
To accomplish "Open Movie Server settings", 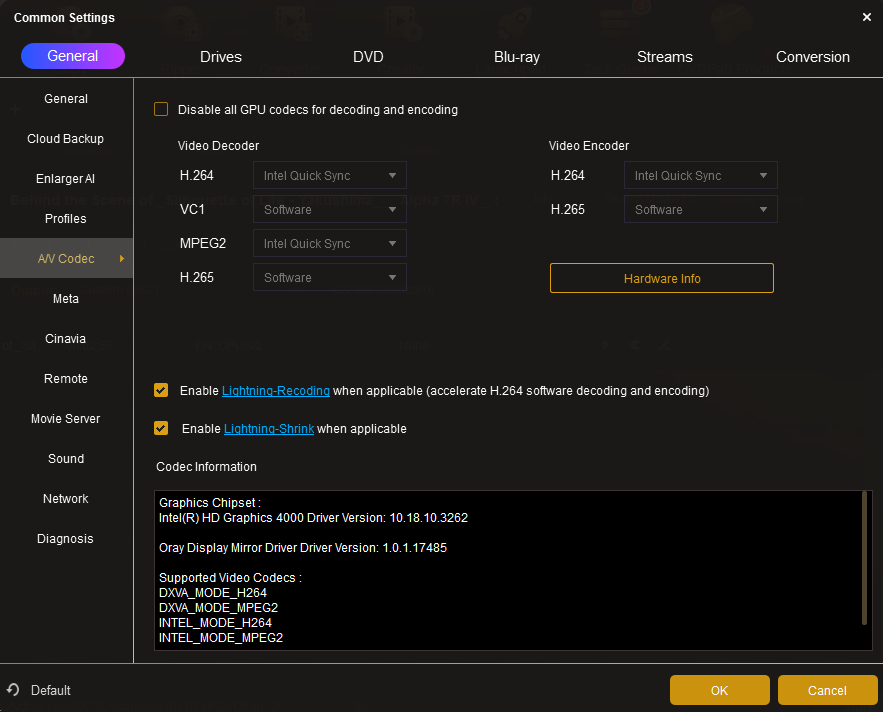I will (66, 419).
